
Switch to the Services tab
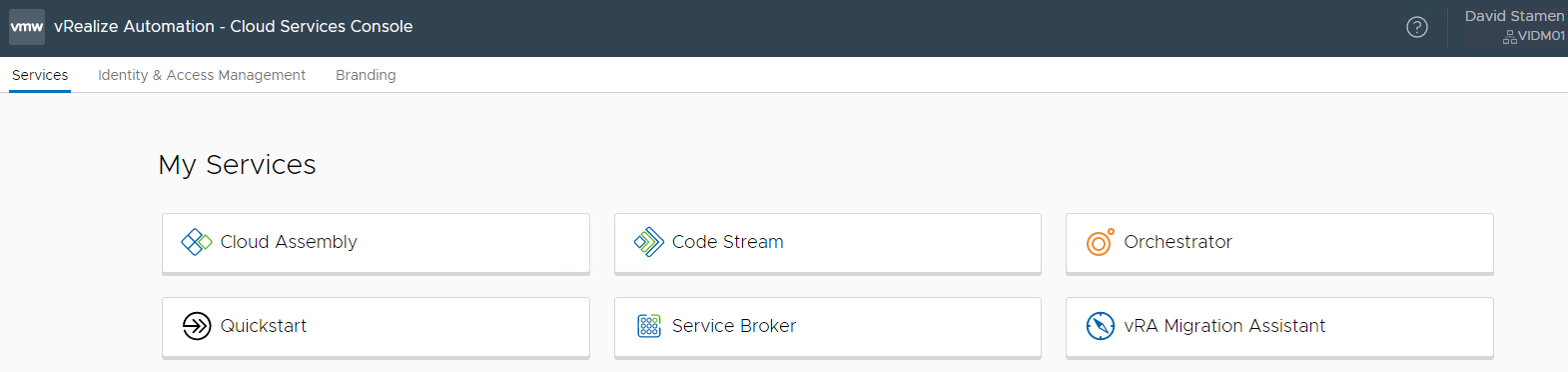coord(40,75)
